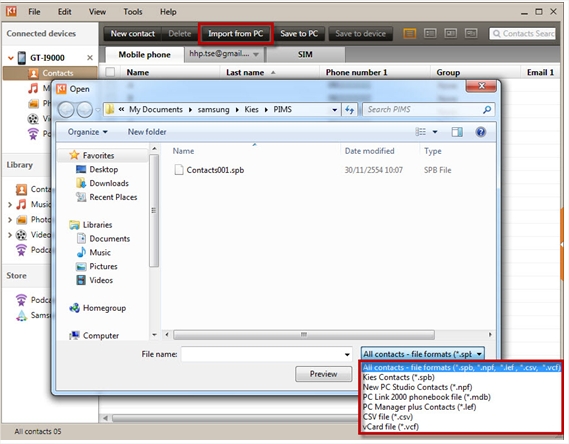Viewport: 569px width, 444px height.
Task: Choose vCard file (*.vcf) format option
Action: [390, 427]
